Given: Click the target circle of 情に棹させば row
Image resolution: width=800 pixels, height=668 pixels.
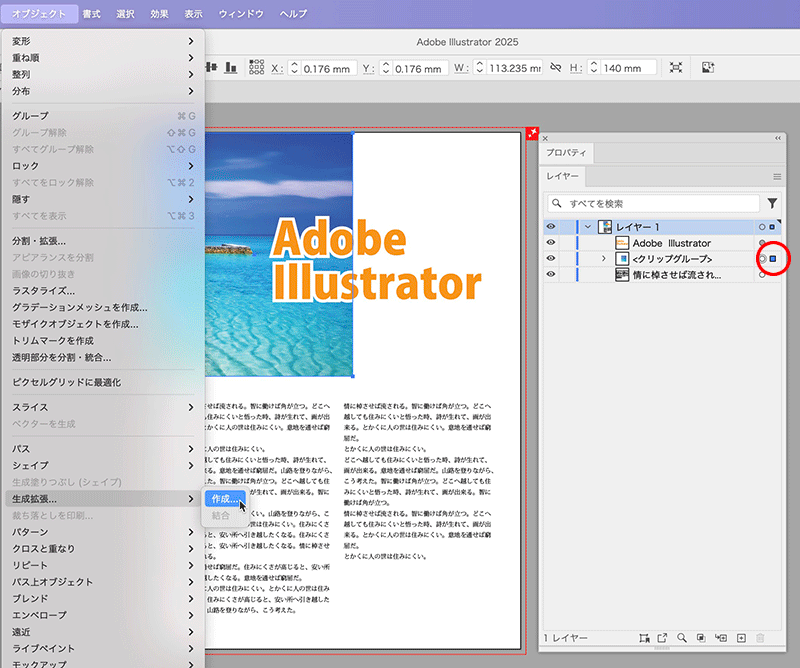Looking at the screenshot, I should tap(762, 275).
